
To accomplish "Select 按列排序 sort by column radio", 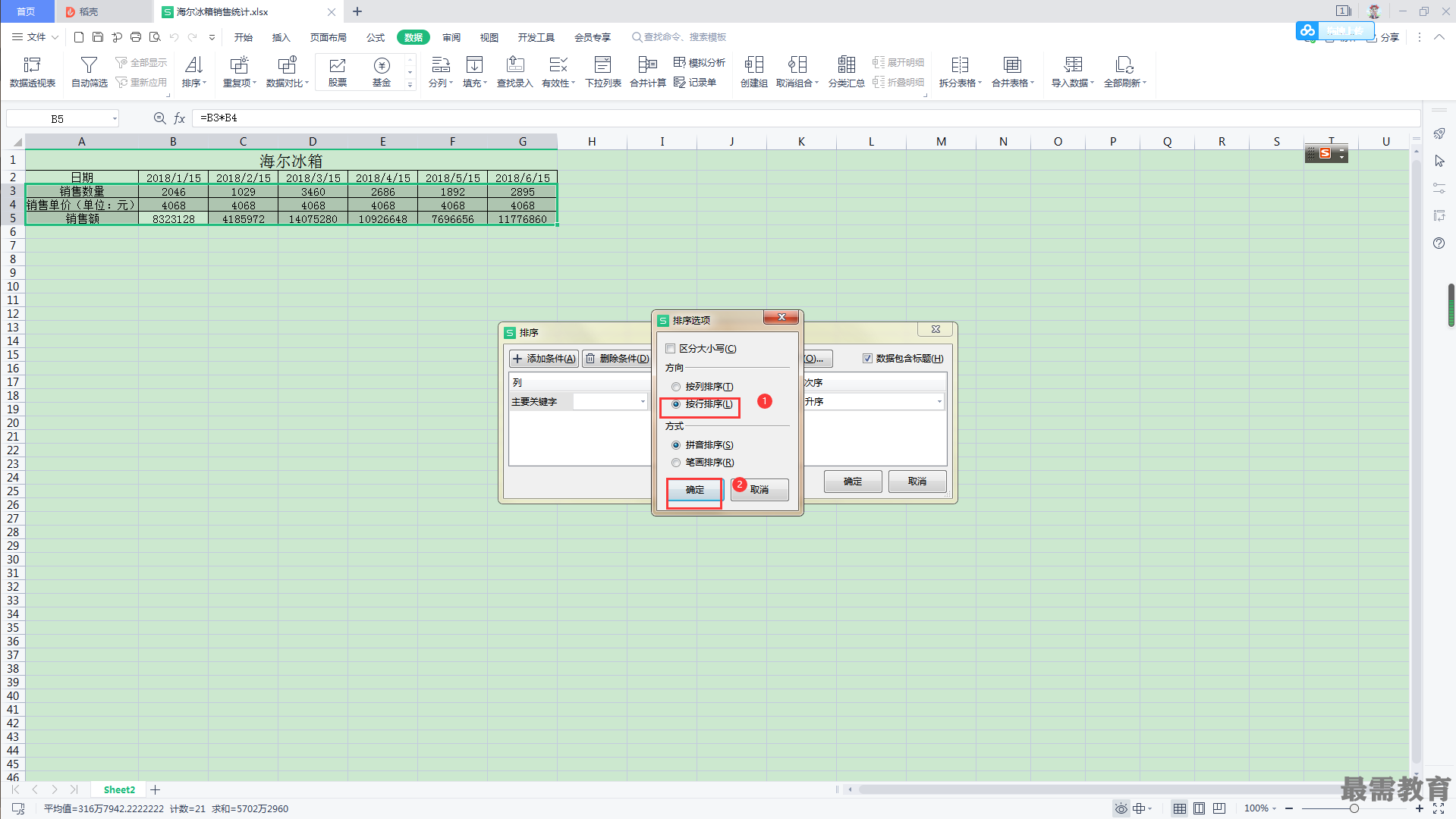I will [676, 387].
